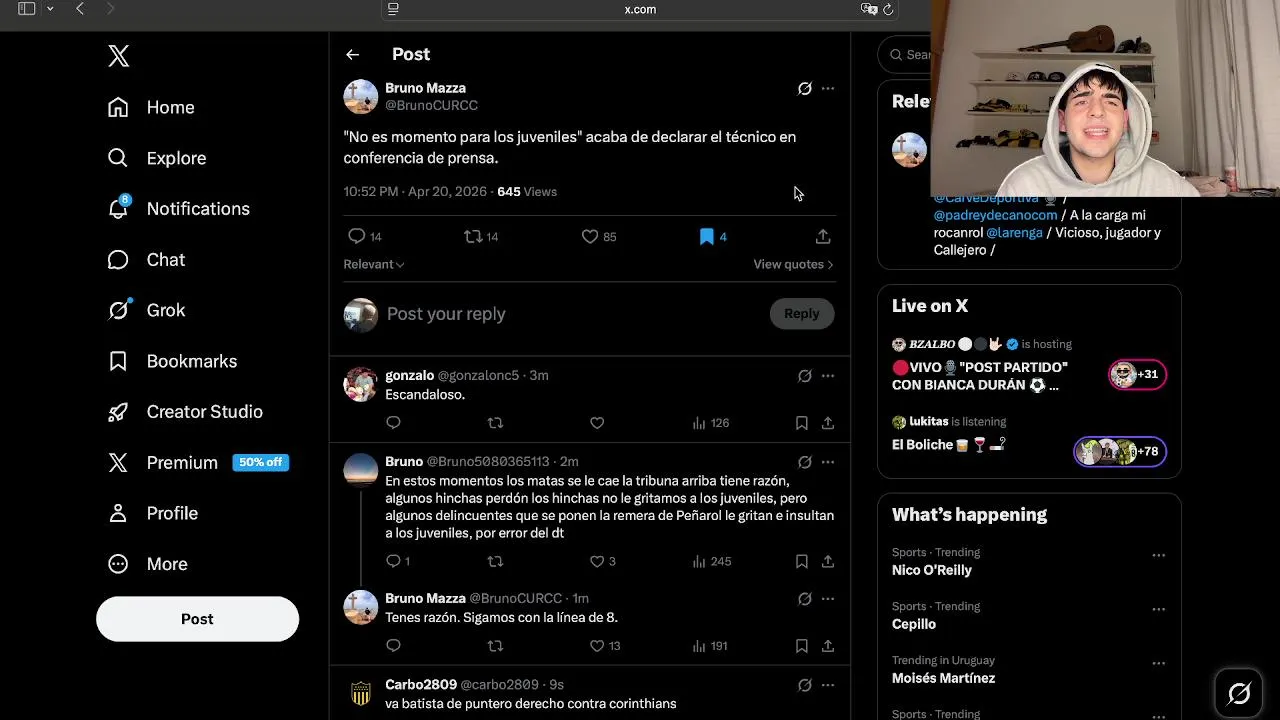Screen dimensions: 1280x720
Task: Open more options on gonzalo's reply
Action: tap(828, 376)
